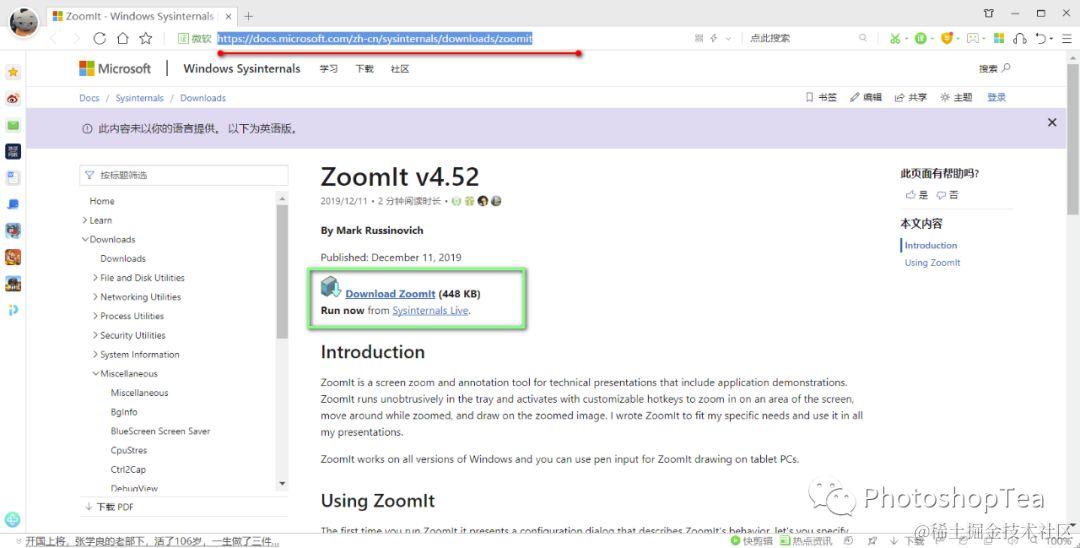
Task: Open the Sysinternals Live link
Action: (x=430, y=311)
